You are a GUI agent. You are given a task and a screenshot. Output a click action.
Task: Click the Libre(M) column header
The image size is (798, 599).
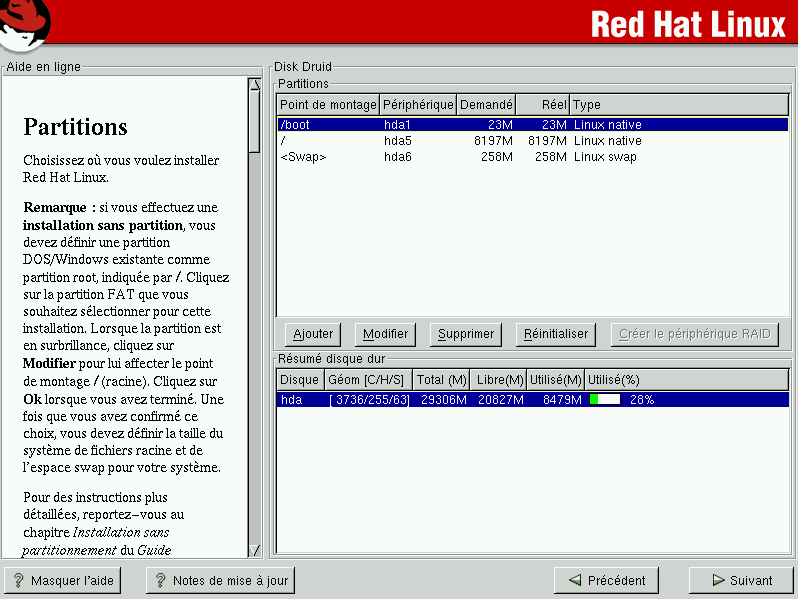click(500, 380)
